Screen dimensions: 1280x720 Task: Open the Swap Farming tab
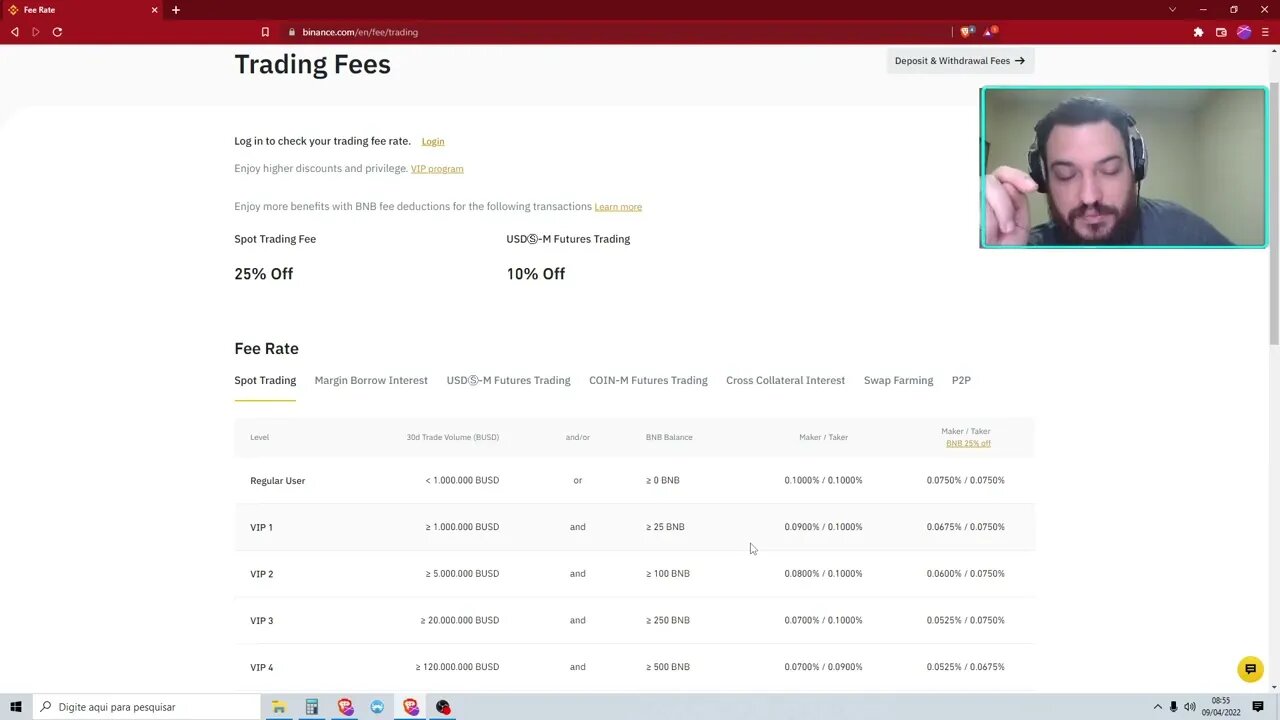pyautogui.click(x=898, y=380)
